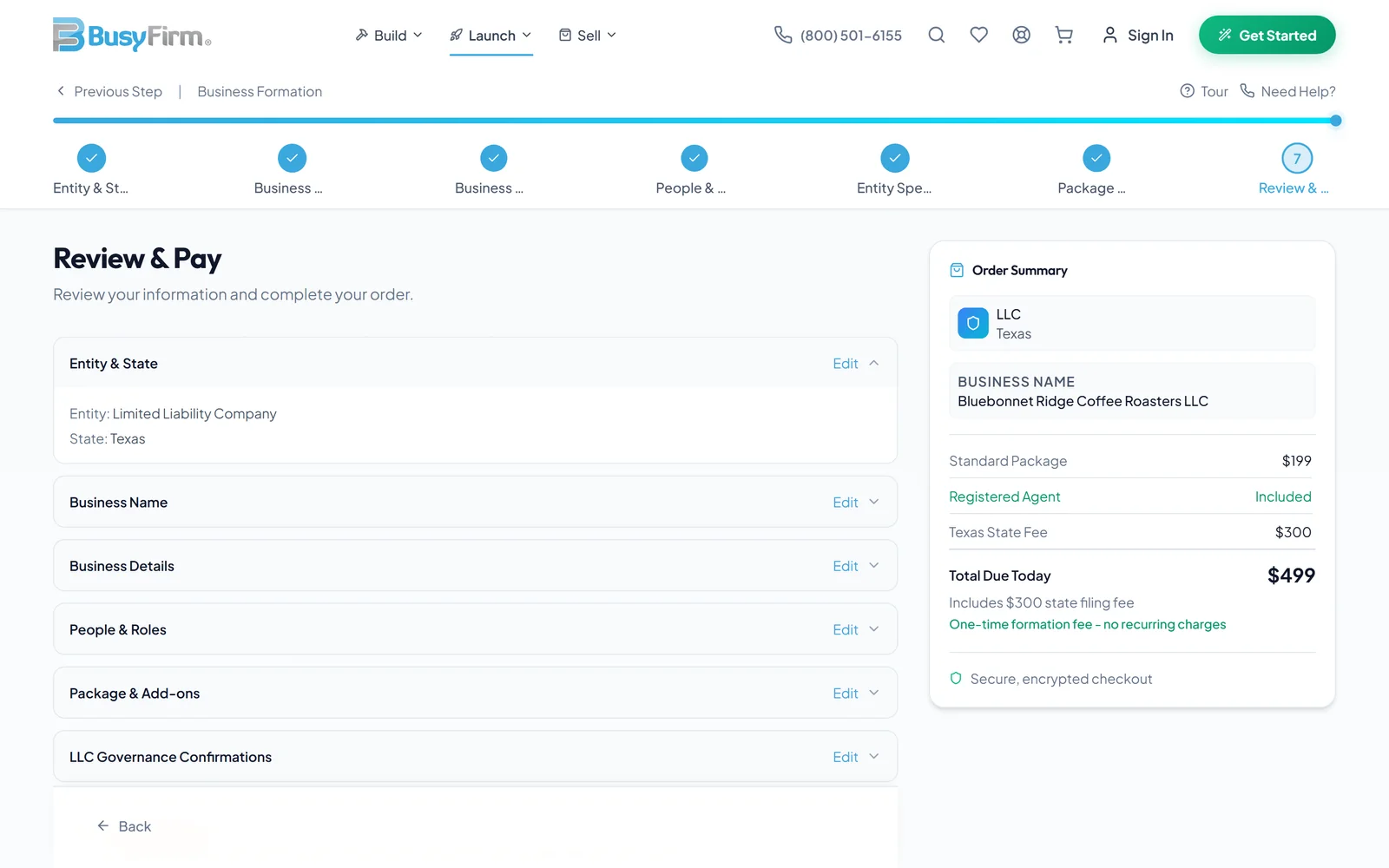Viewport: 1389px width, 868px height.
Task: Edit the People & Roles section
Action: (845, 630)
